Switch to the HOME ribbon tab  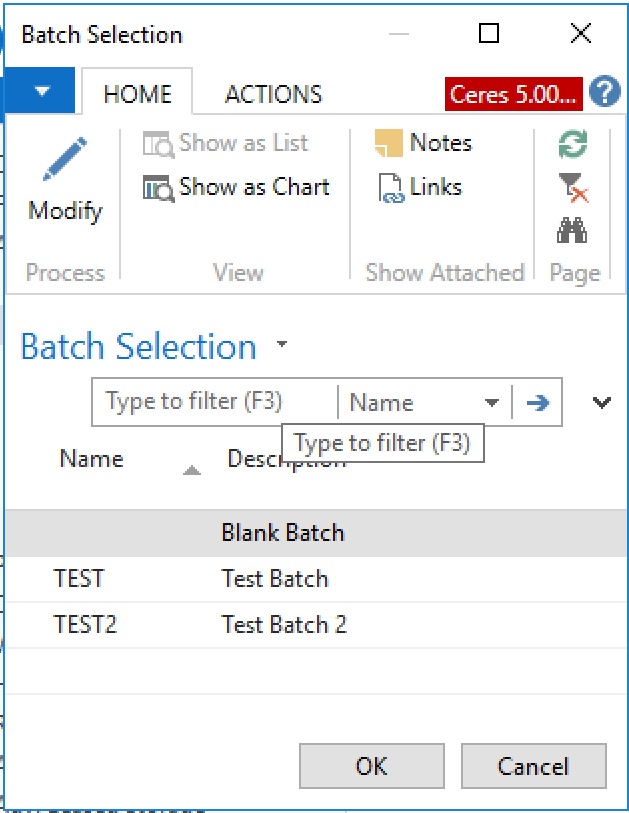(x=137, y=94)
